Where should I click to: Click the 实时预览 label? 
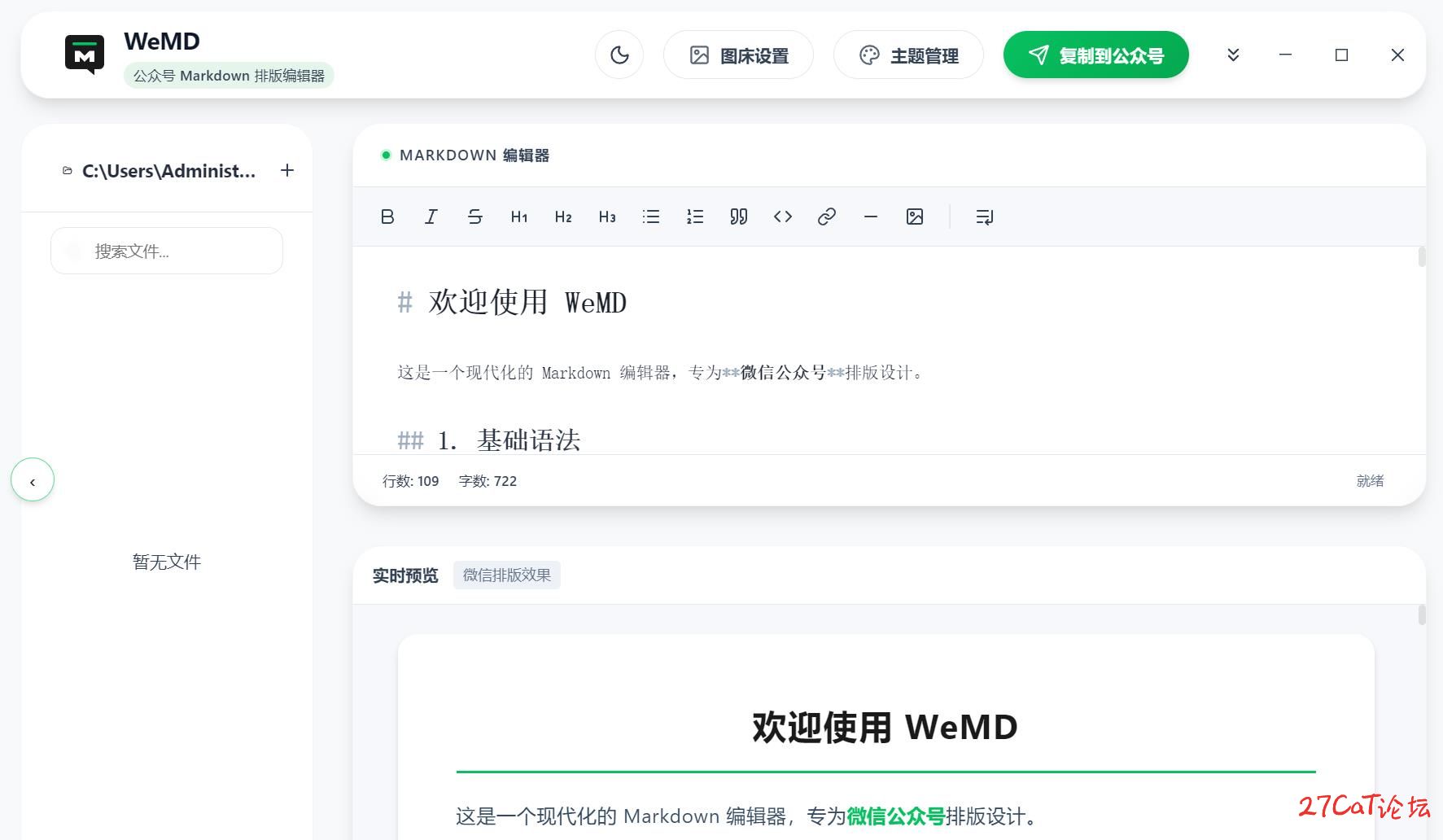point(405,575)
